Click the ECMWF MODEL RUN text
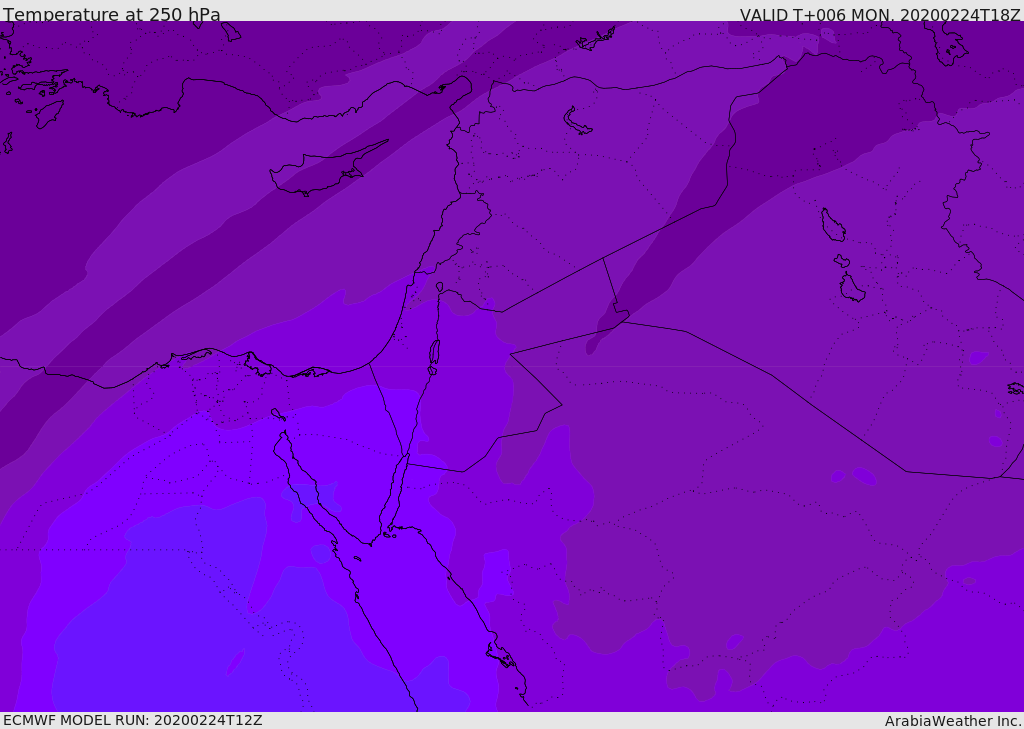 133,720
